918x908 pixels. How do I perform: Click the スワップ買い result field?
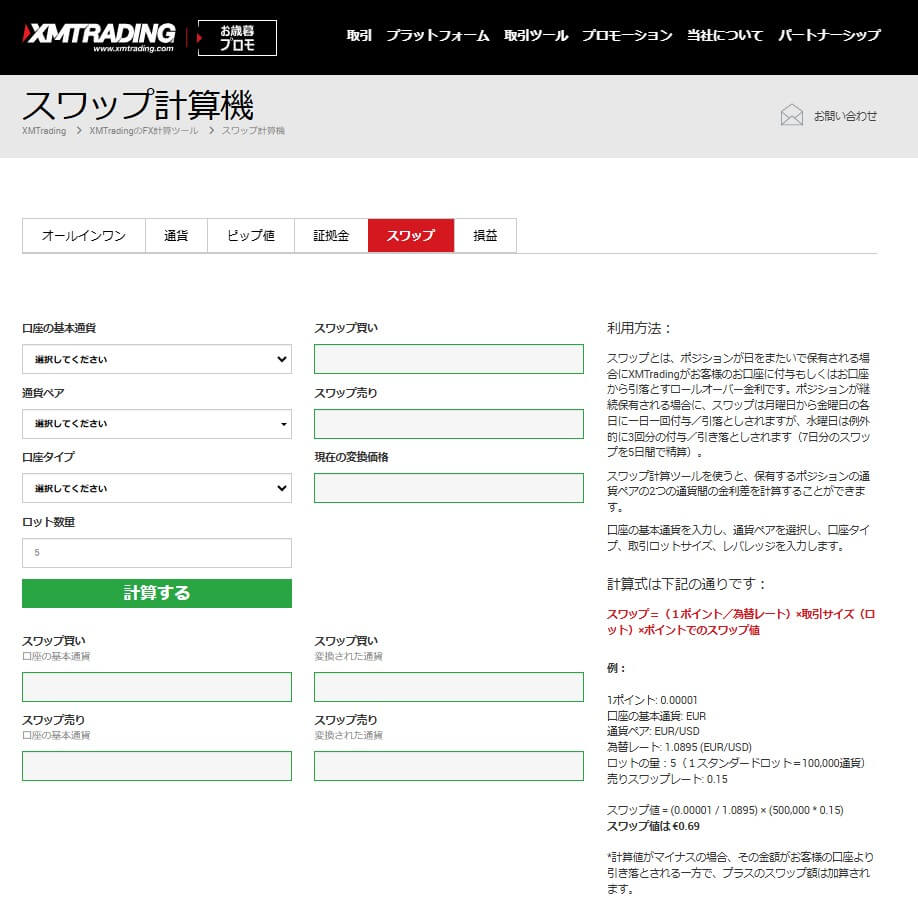449,357
